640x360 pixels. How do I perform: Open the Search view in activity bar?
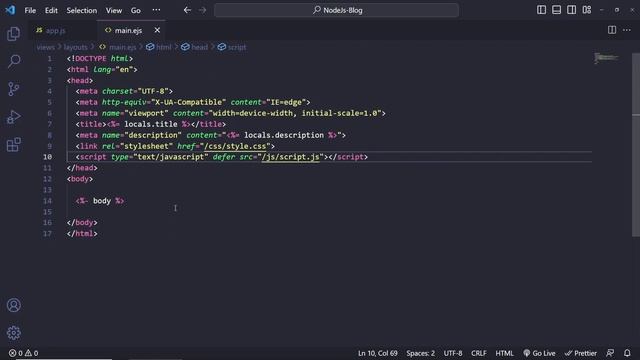pyautogui.click(x=13, y=61)
